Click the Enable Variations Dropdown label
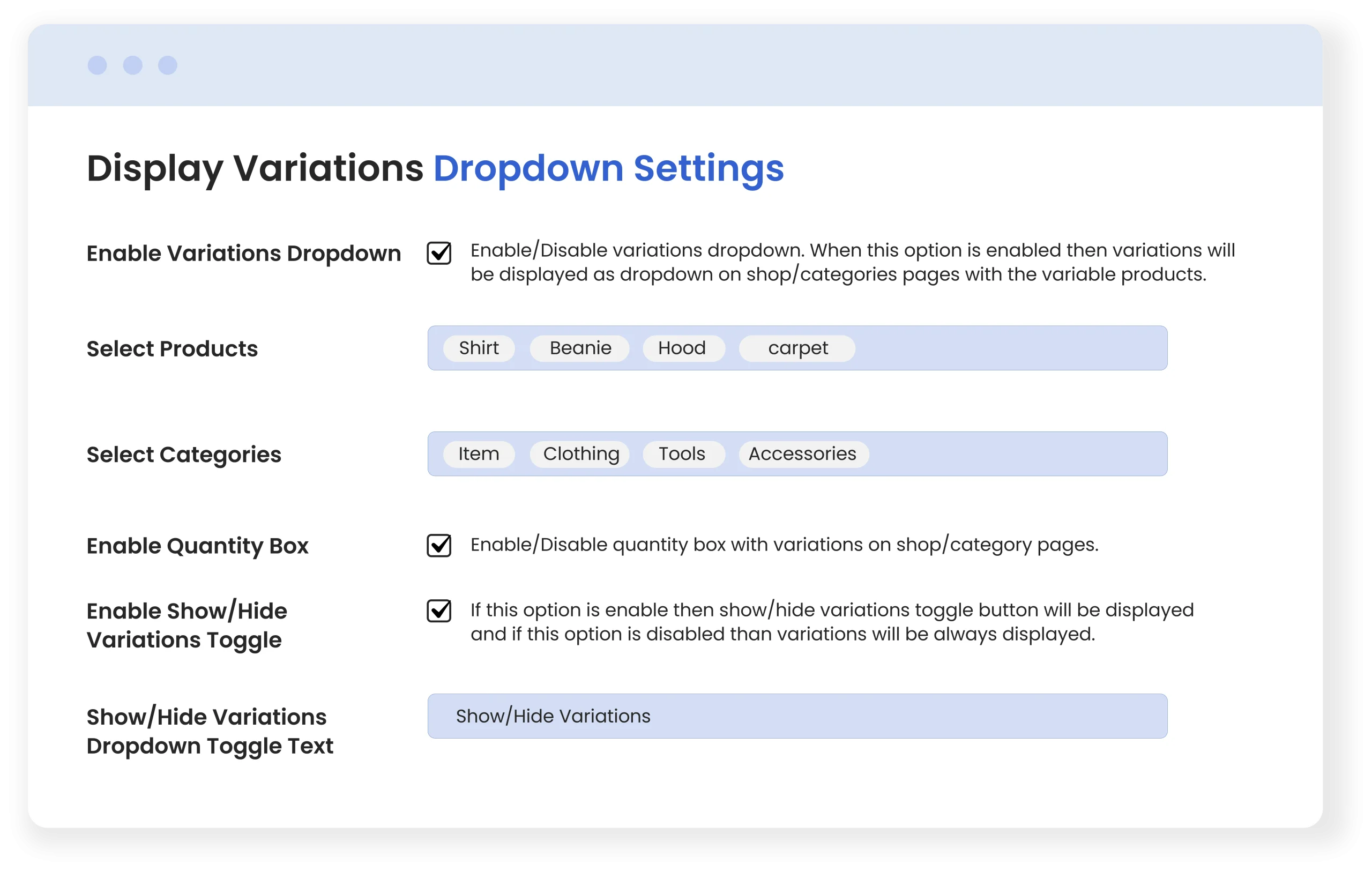The height and width of the screenshot is (871, 1372). coord(243,254)
